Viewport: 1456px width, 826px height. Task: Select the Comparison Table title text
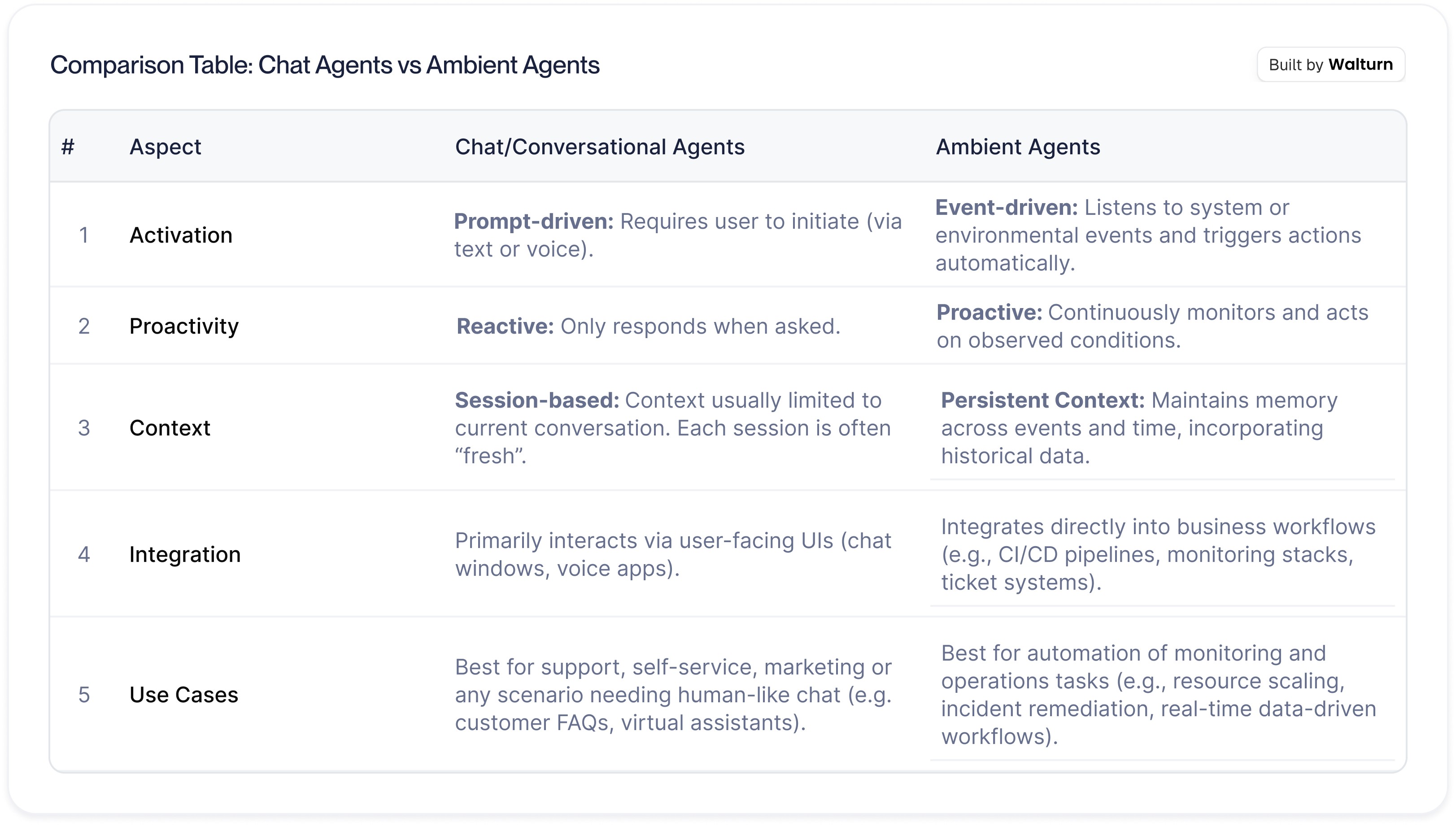click(x=325, y=65)
